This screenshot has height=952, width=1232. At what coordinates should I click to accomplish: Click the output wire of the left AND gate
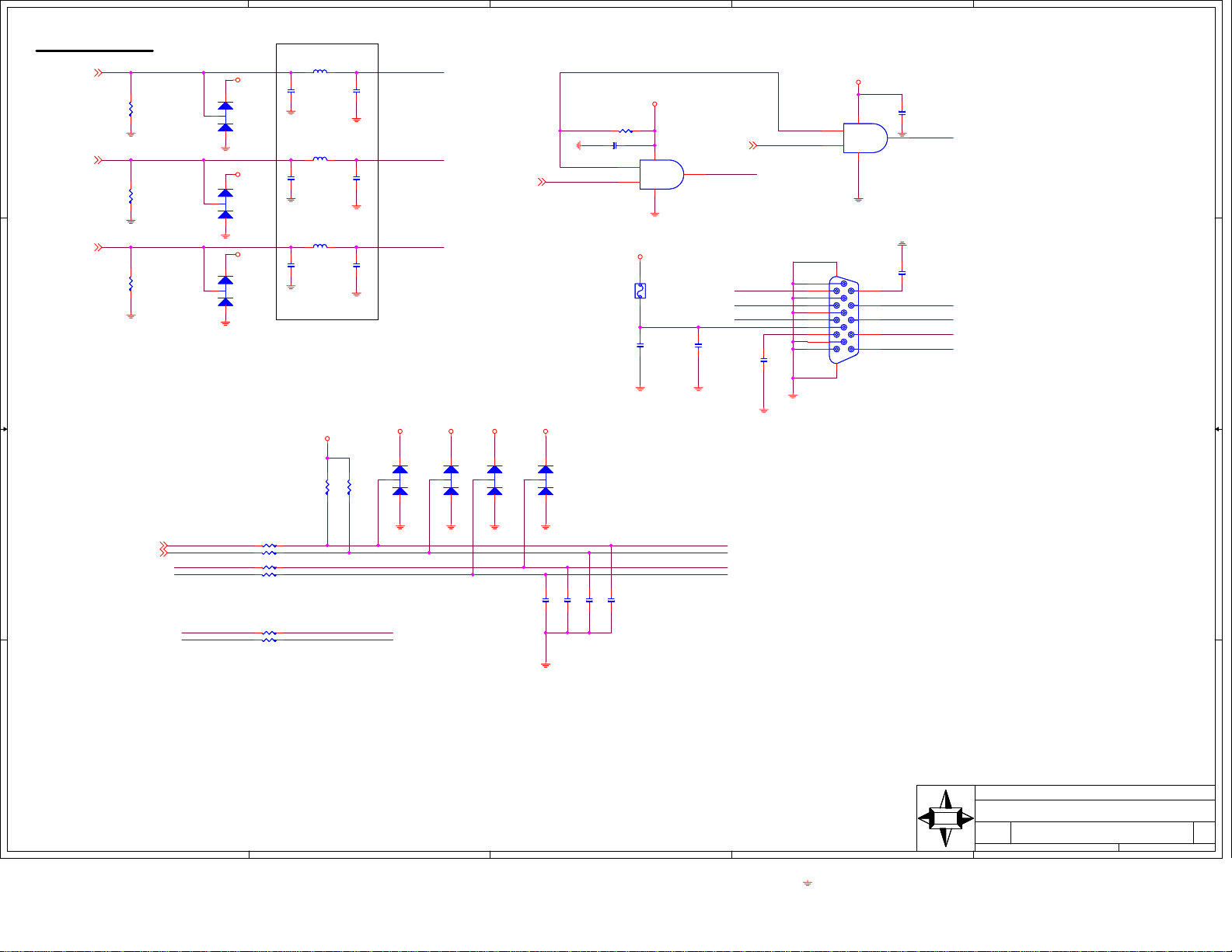pos(720,175)
